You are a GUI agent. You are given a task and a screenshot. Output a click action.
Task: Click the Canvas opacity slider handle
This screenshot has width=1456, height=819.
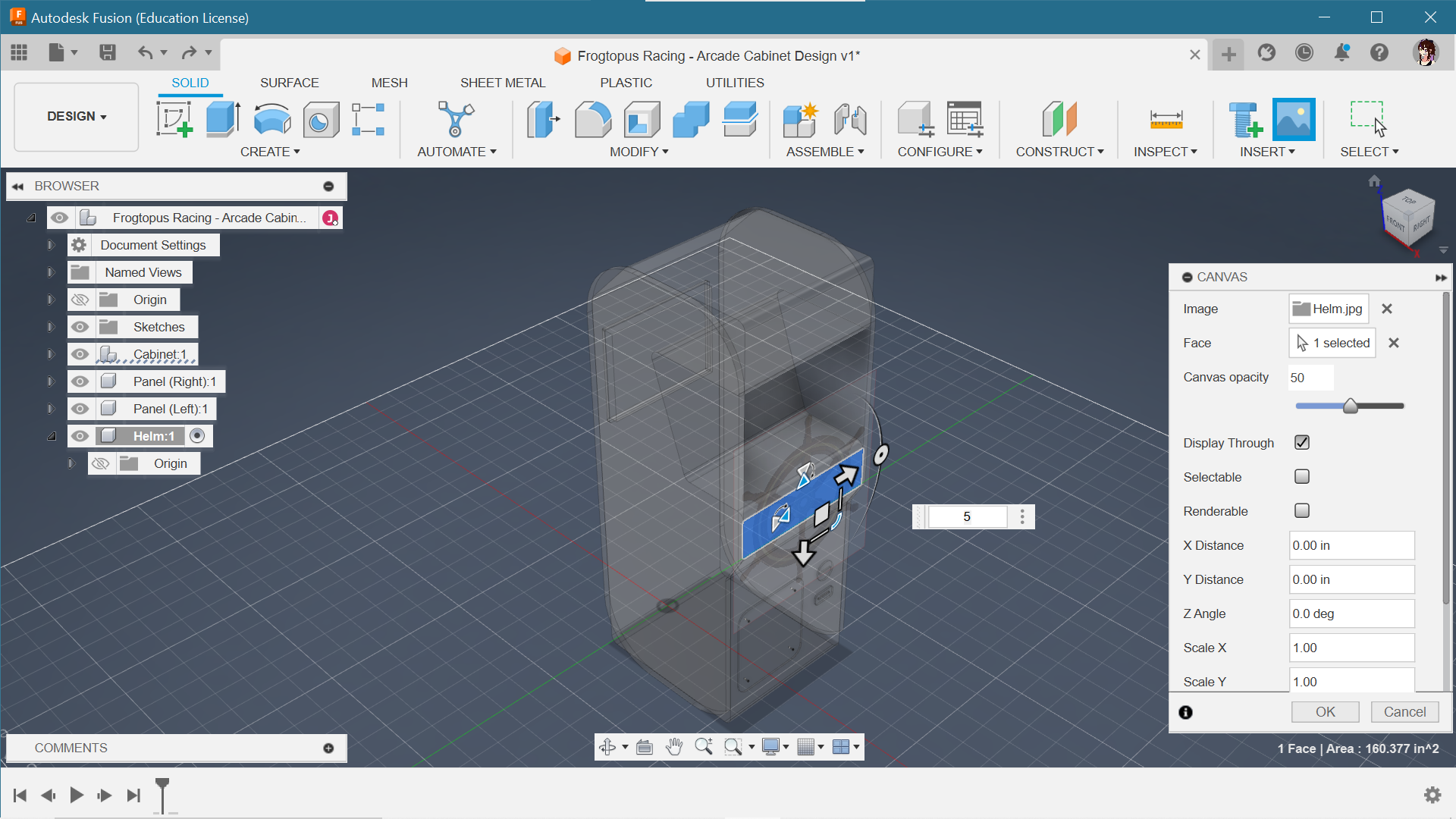tap(1351, 406)
